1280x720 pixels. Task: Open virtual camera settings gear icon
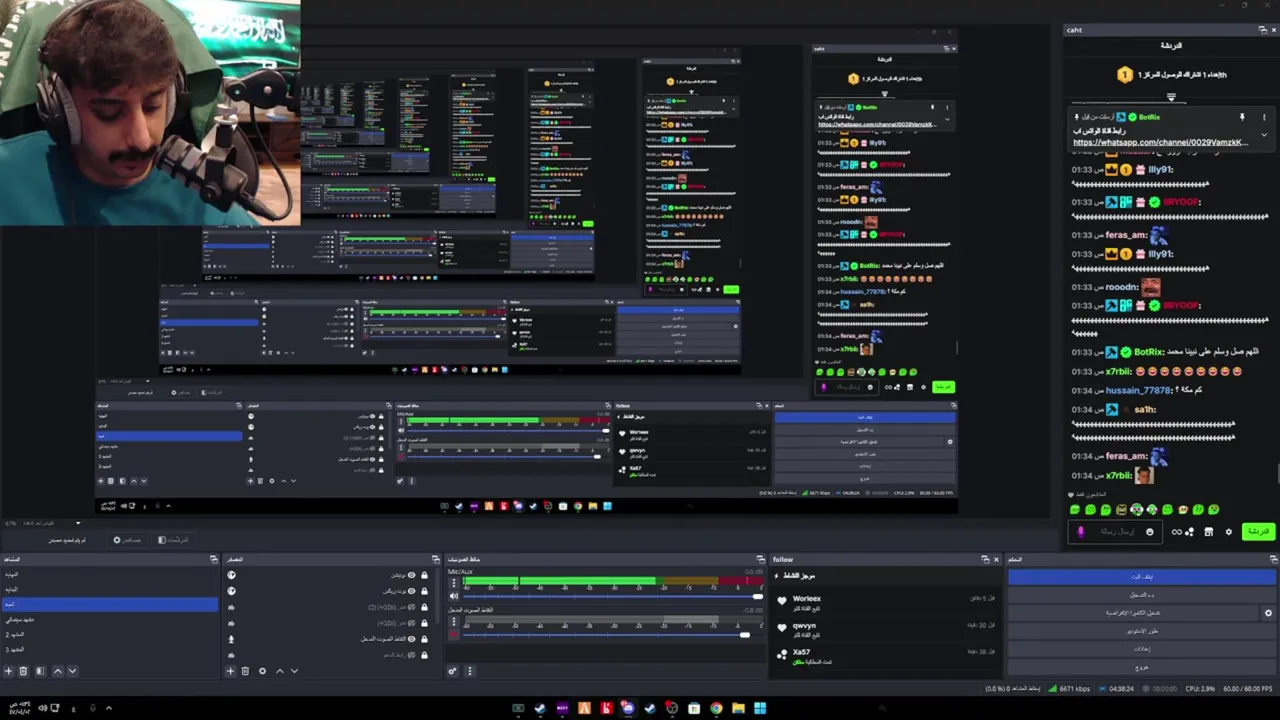(x=1268, y=613)
